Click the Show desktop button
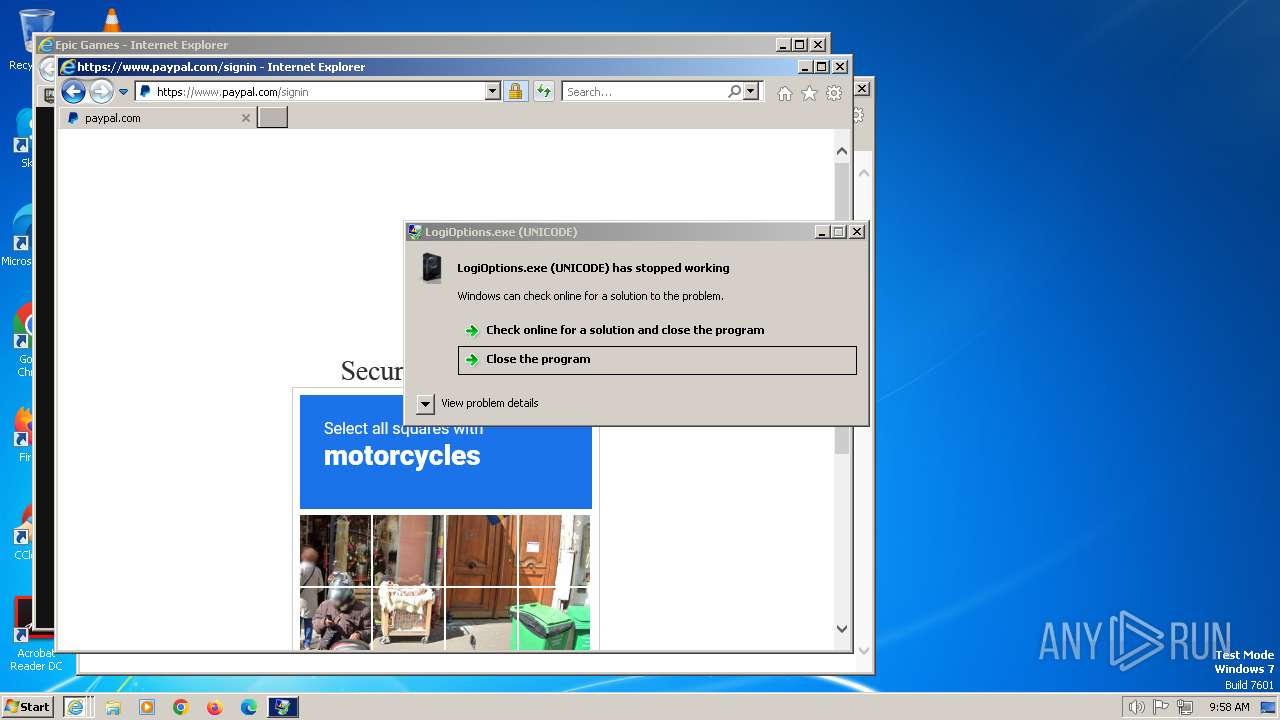 [x=1269, y=707]
